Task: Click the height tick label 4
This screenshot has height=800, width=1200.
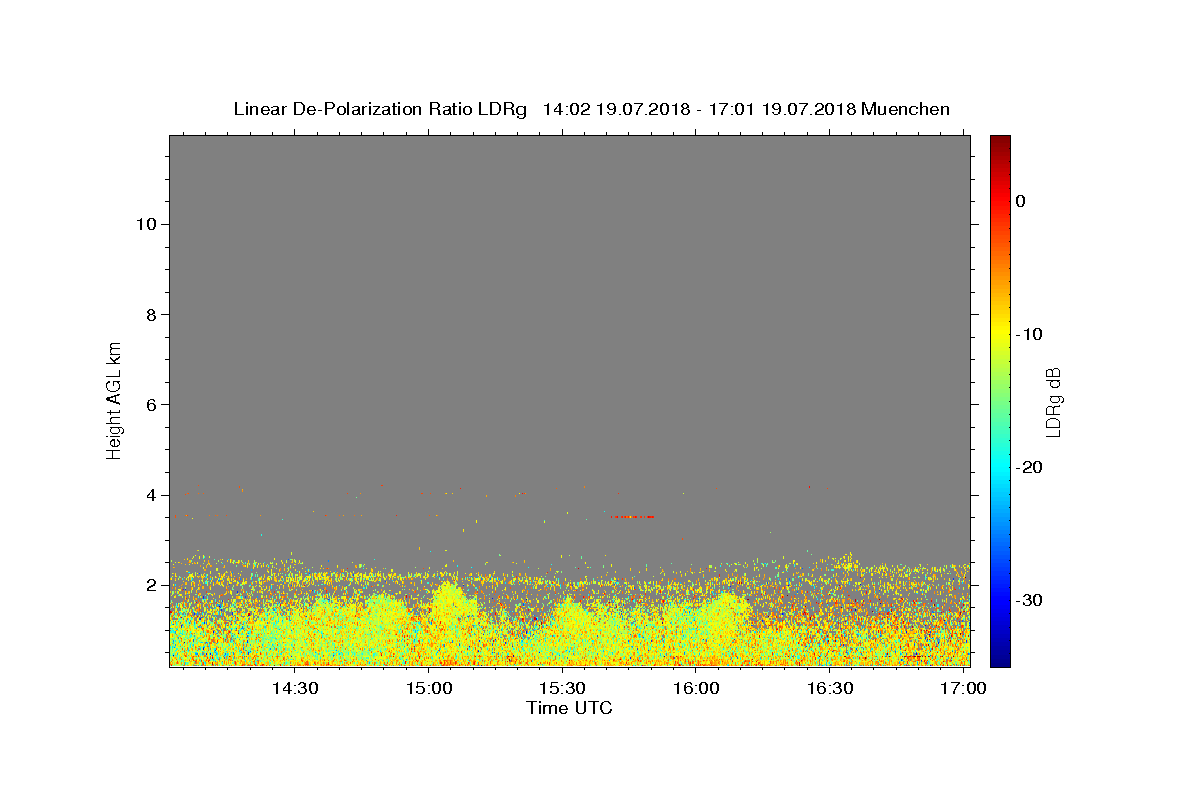Action: [x=150, y=495]
